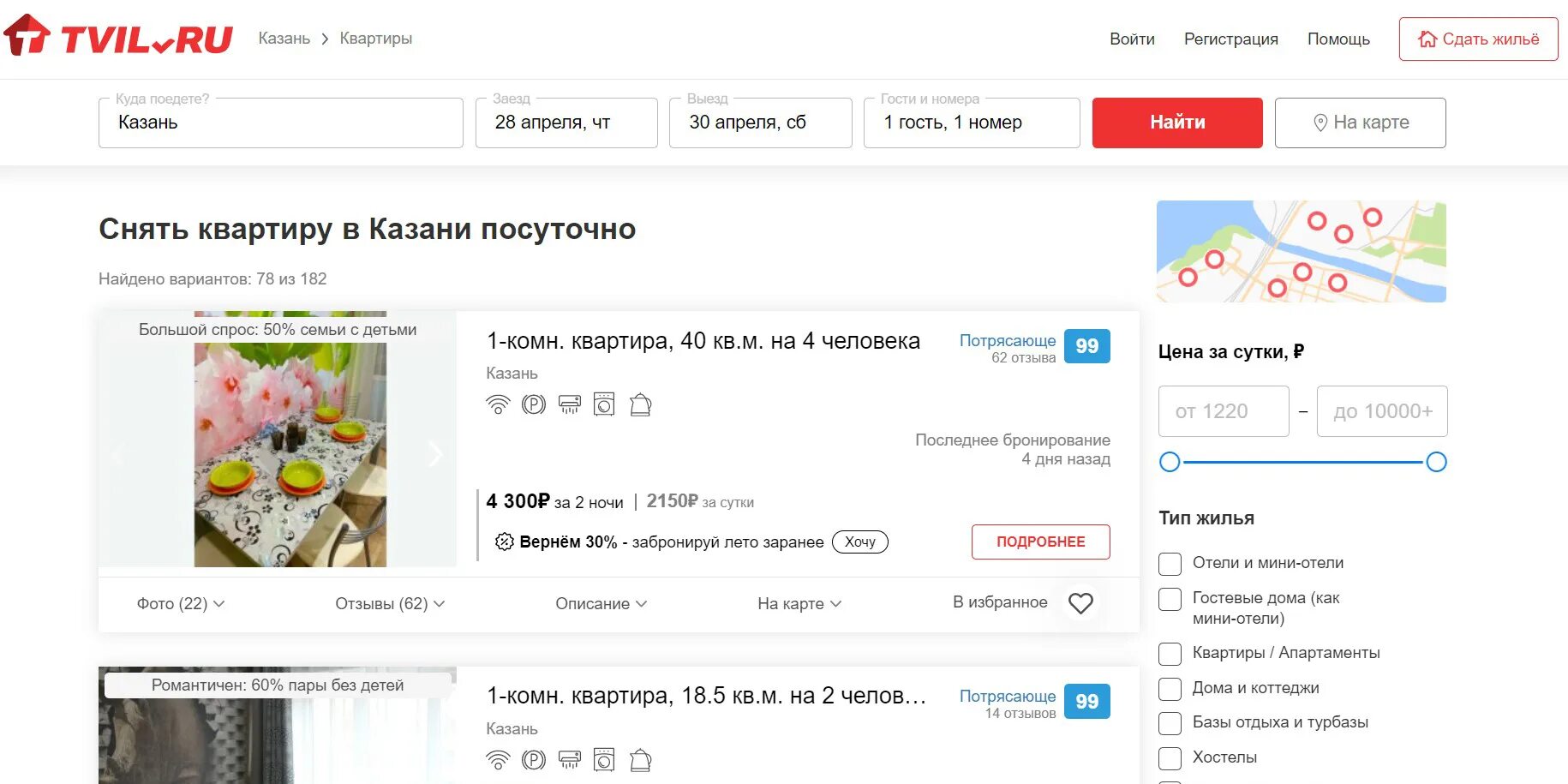Click air conditioner icon on 40 кв.м. apartment
Viewport: 1568px width, 784px height.
[x=569, y=404]
